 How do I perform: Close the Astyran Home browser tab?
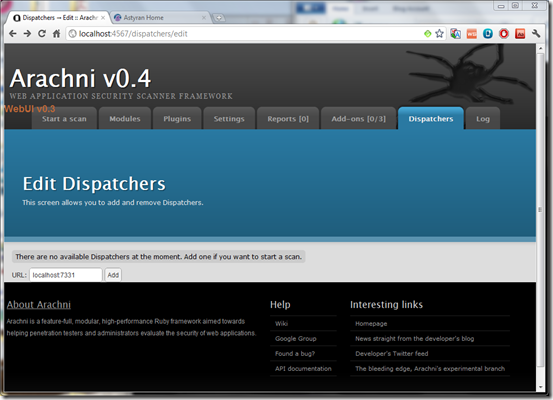204,18
